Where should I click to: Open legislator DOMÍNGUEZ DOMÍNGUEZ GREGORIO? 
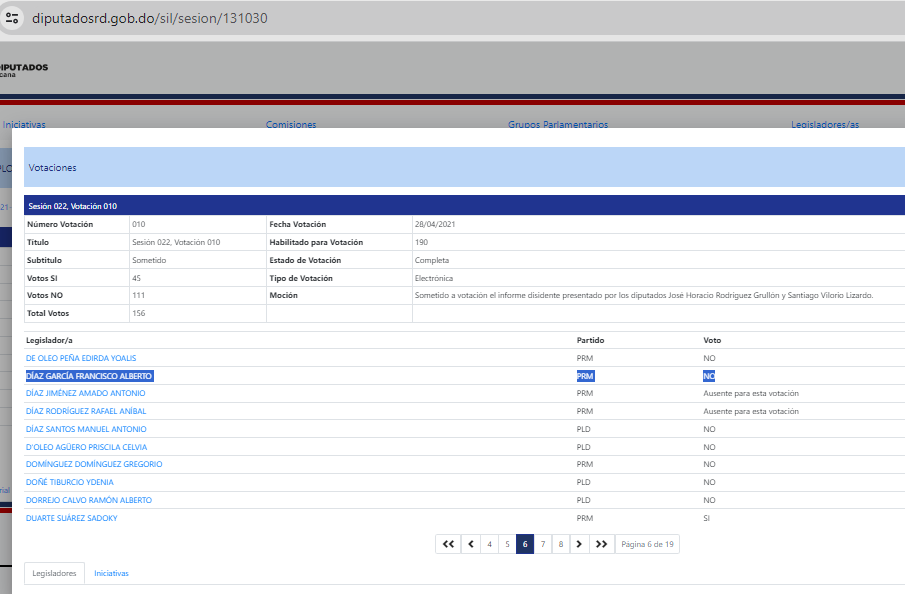(x=94, y=464)
